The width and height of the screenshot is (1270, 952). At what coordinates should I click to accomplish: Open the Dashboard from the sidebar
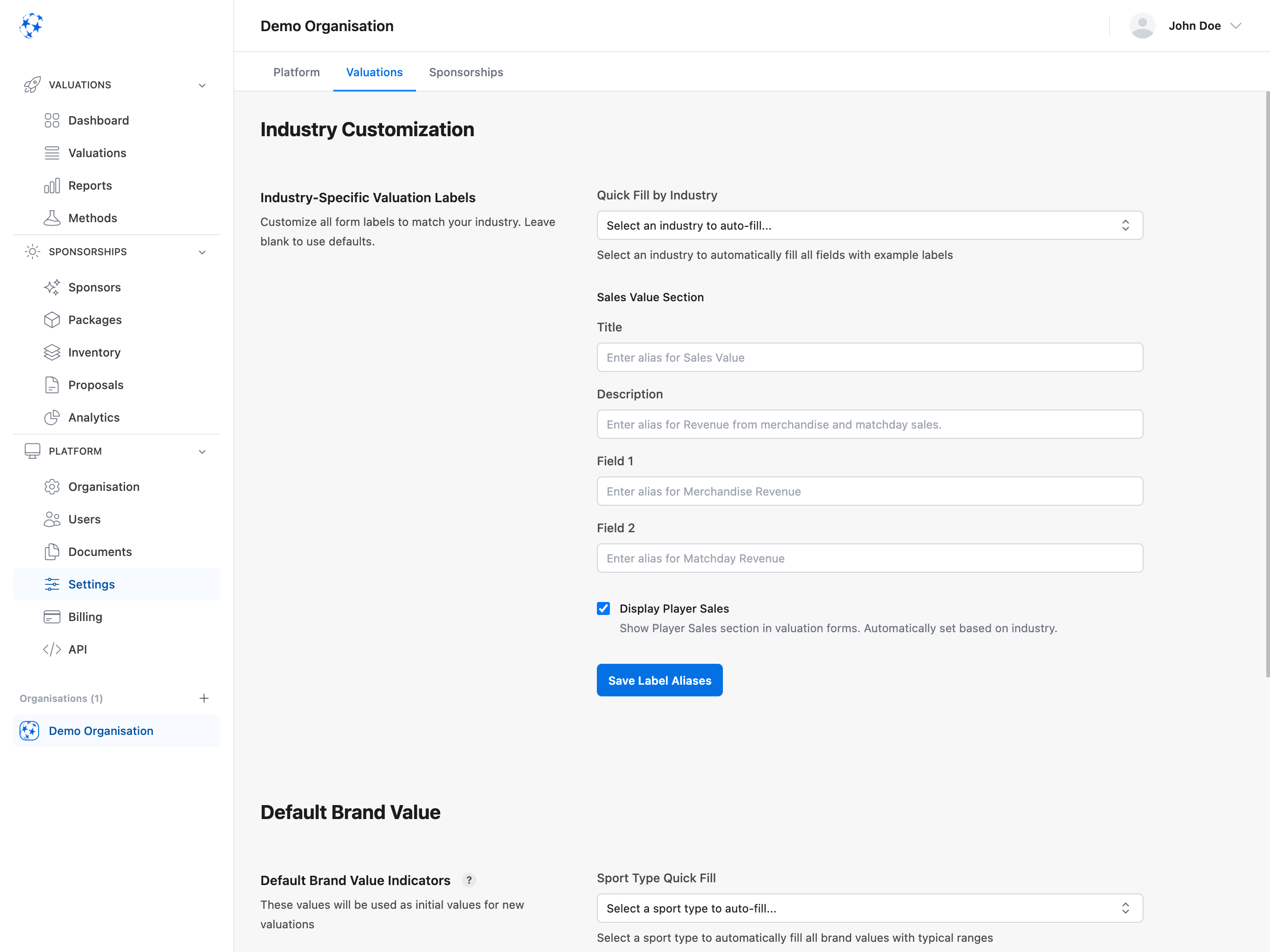coord(98,120)
